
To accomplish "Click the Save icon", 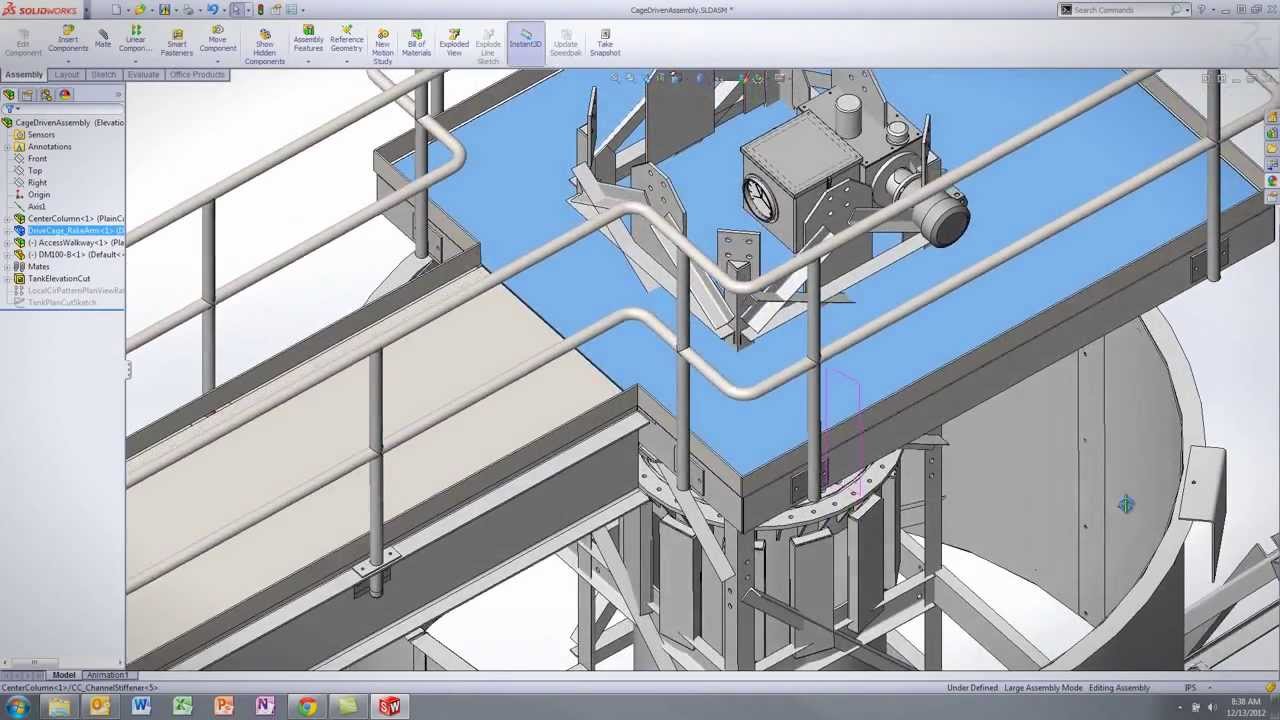I will pyautogui.click(x=165, y=10).
